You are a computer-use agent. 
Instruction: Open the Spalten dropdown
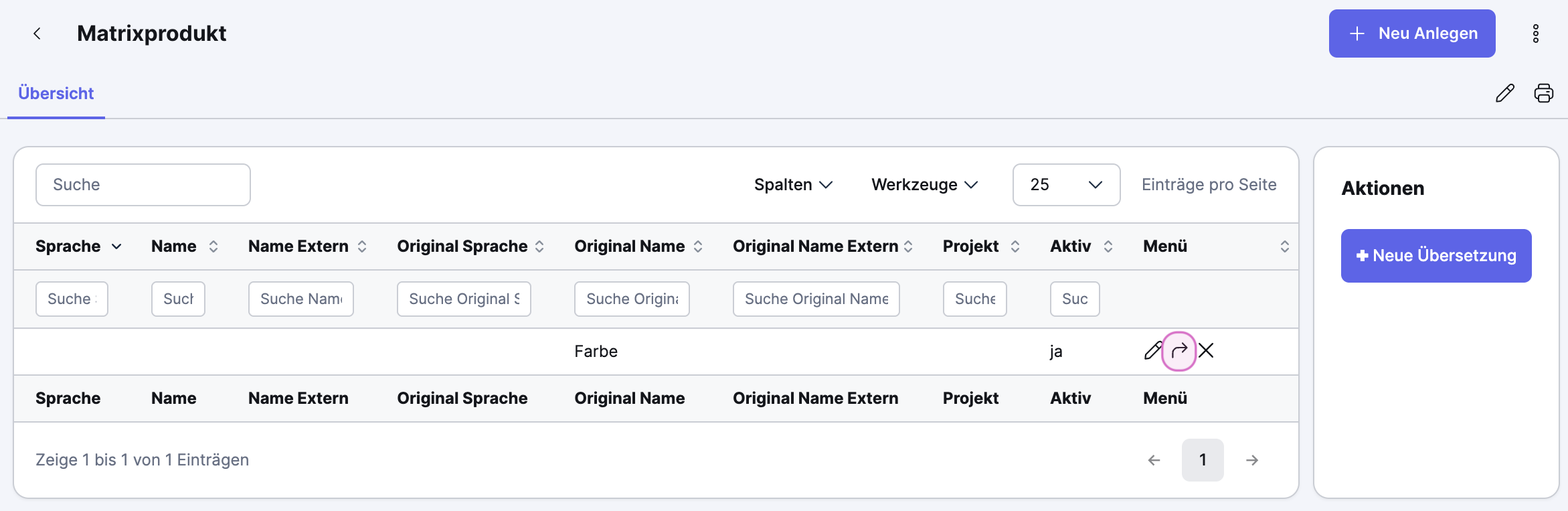[x=792, y=185]
